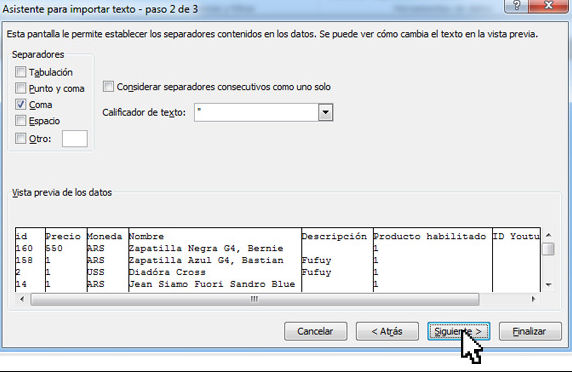Click the 'USS' currency cell in preview

(96, 272)
